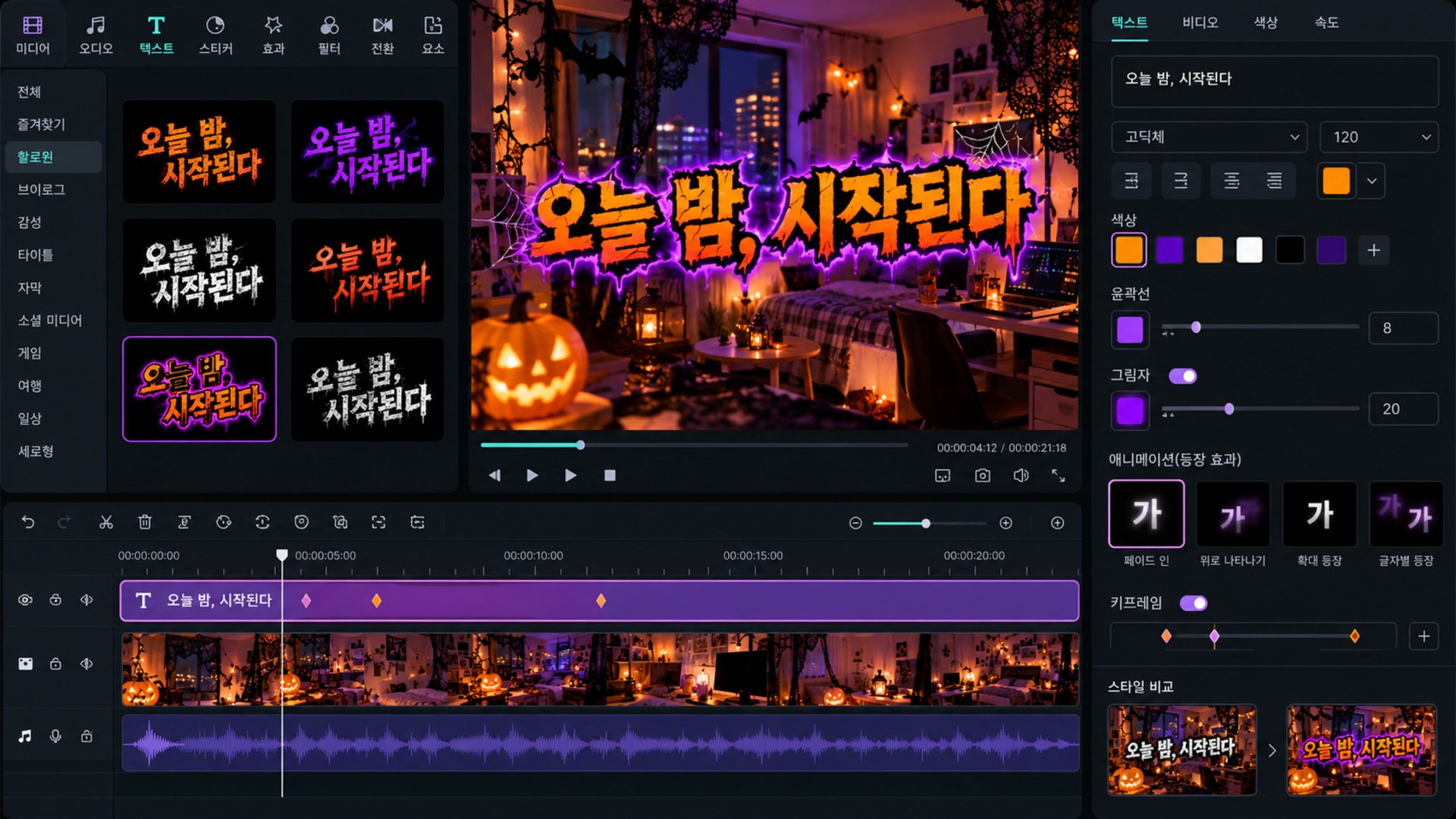Viewport: 1456px width, 819px height.
Task: Click the first keyframe diamond on text clip
Action: point(306,601)
